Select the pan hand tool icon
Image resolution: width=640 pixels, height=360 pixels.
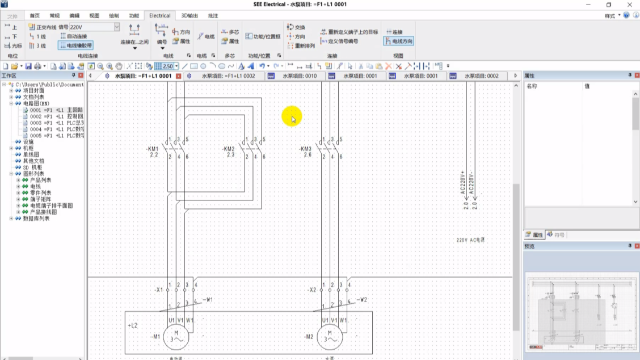point(119,66)
